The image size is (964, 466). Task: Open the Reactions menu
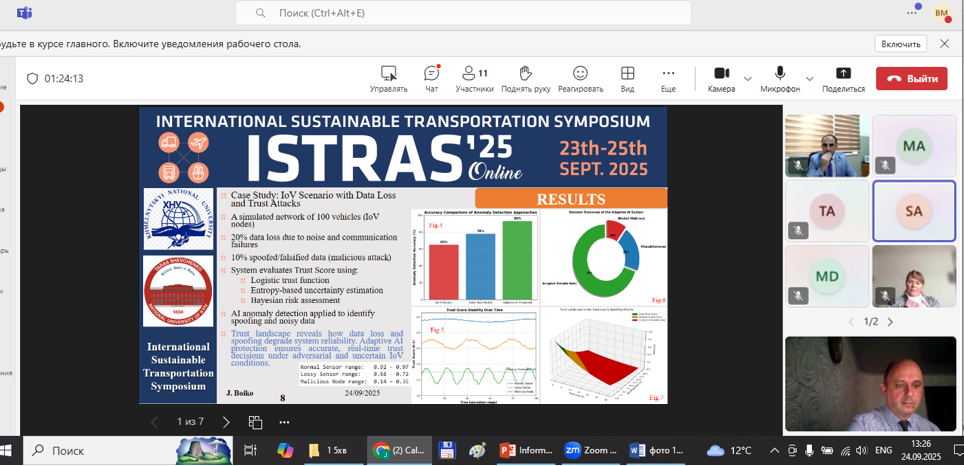(x=580, y=78)
